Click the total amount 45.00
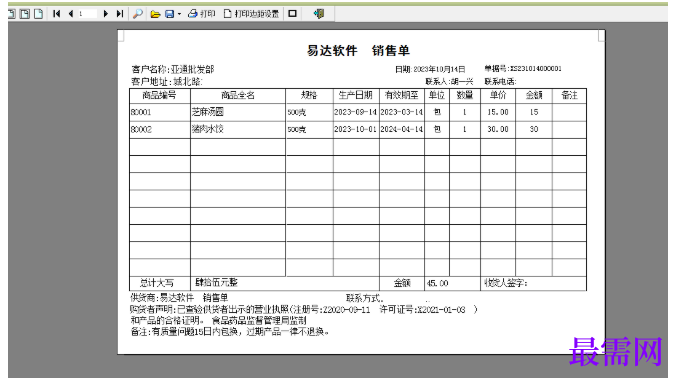Viewport: 681px width, 383px height. [x=437, y=283]
